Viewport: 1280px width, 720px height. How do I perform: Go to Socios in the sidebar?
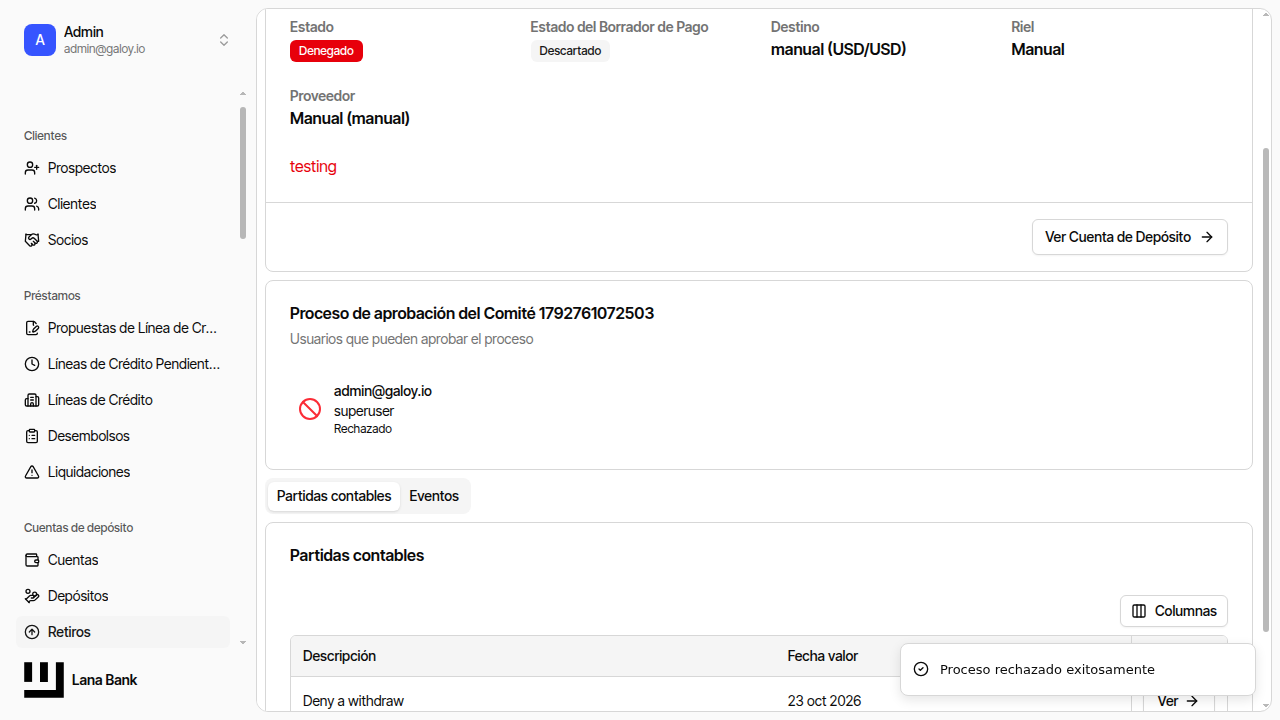(124, 240)
